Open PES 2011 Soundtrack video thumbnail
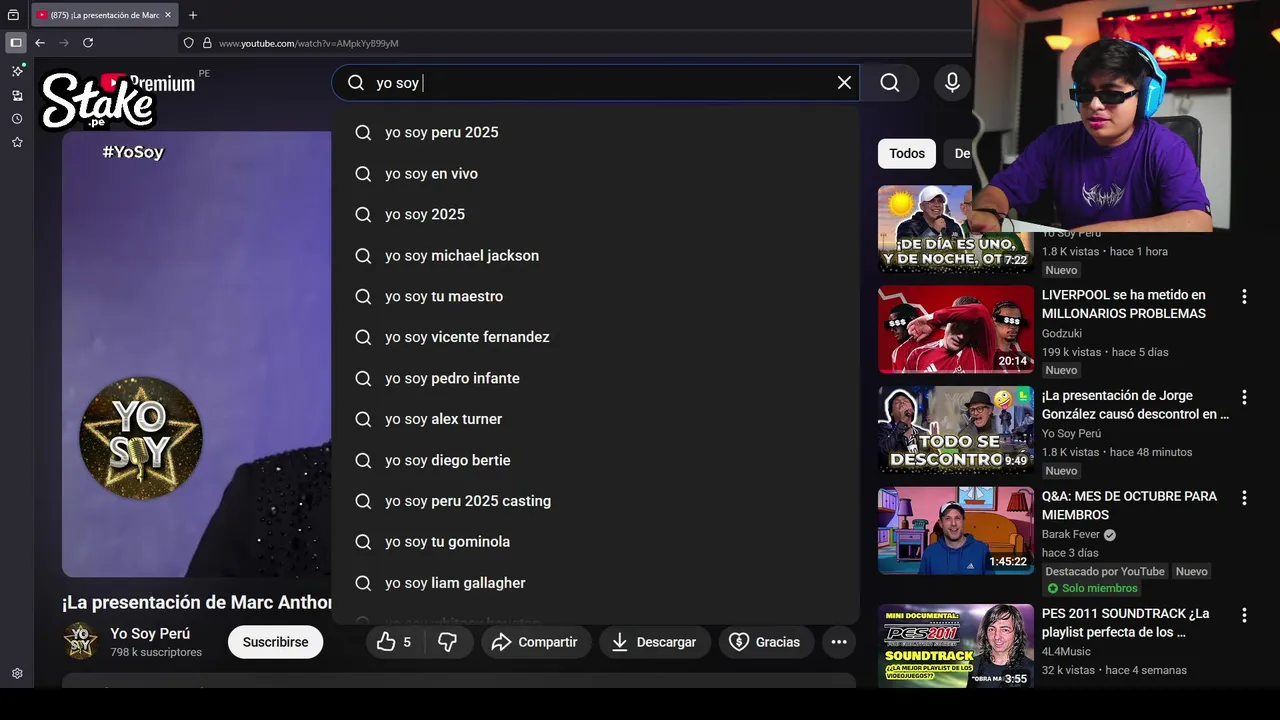 pos(956,645)
